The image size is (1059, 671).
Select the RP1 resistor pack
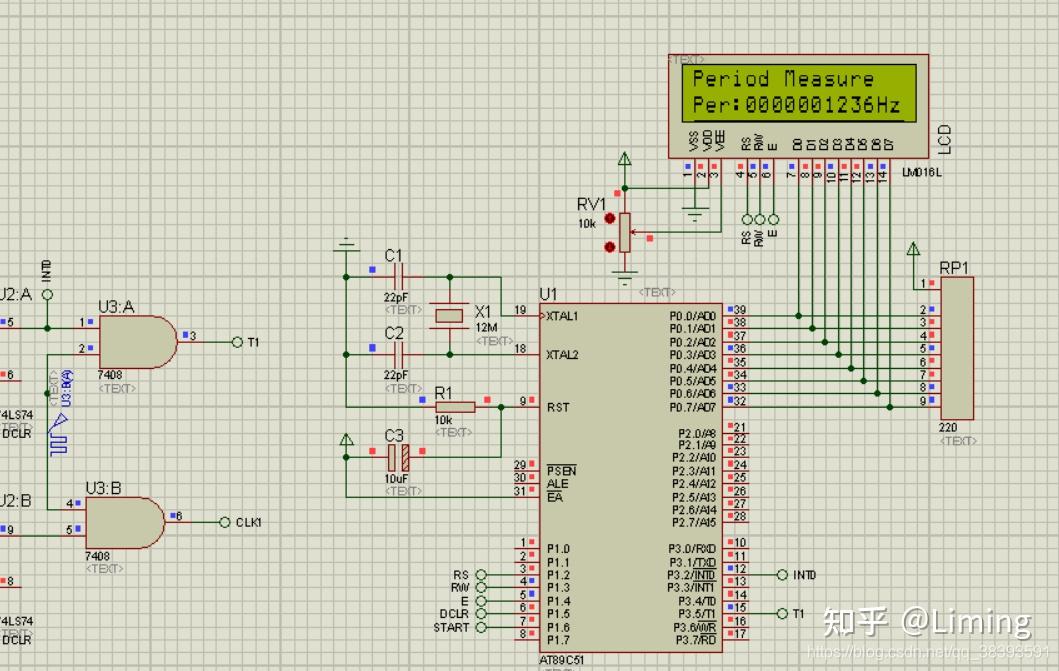[x=957, y=348]
